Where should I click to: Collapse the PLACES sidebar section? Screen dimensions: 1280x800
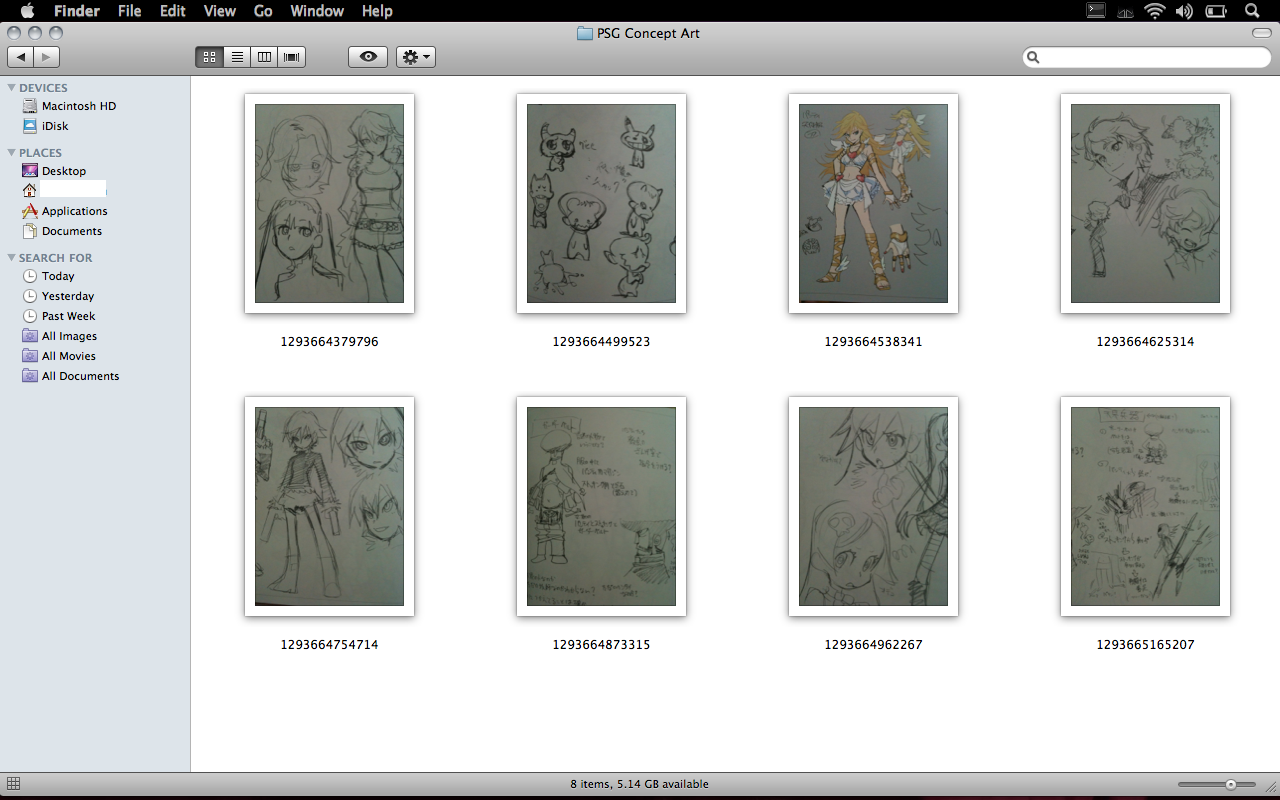pos(11,153)
